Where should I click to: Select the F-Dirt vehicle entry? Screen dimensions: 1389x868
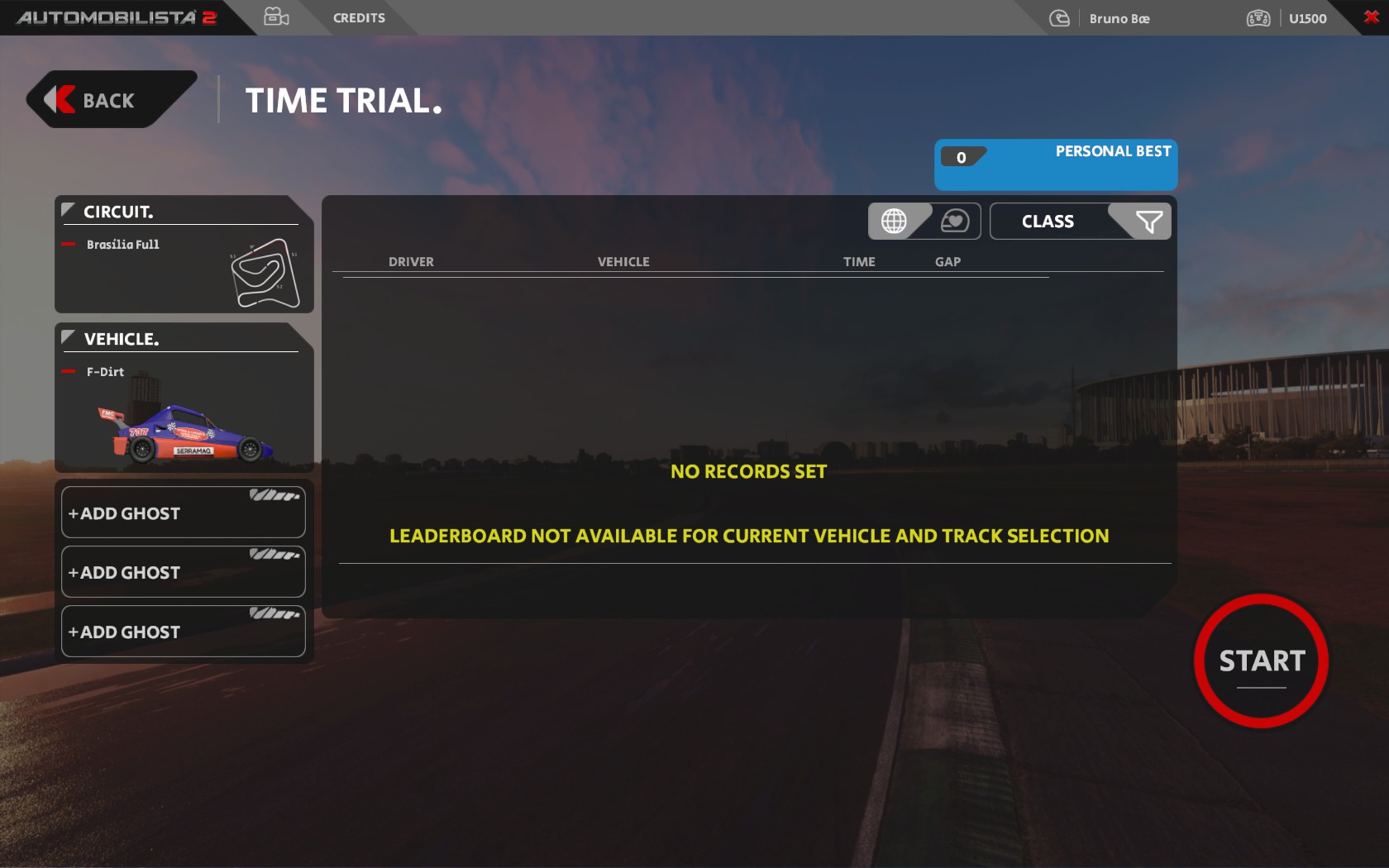[x=105, y=372]
